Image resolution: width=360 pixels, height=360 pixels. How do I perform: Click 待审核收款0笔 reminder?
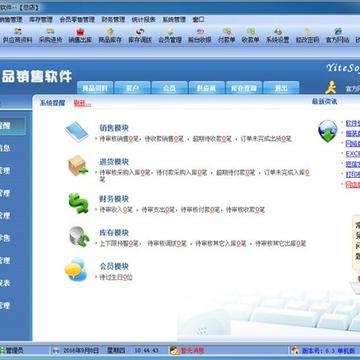tap(245, 210)
